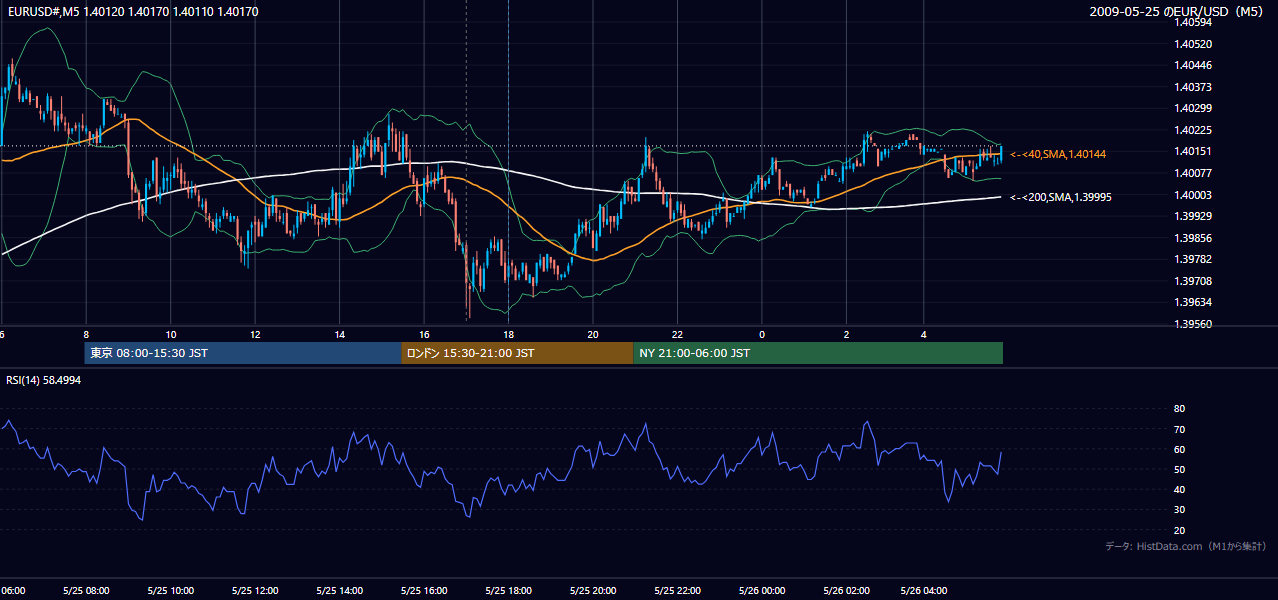
Task: Click bottom time label 5/25 14:00
Action: point(338,590)
